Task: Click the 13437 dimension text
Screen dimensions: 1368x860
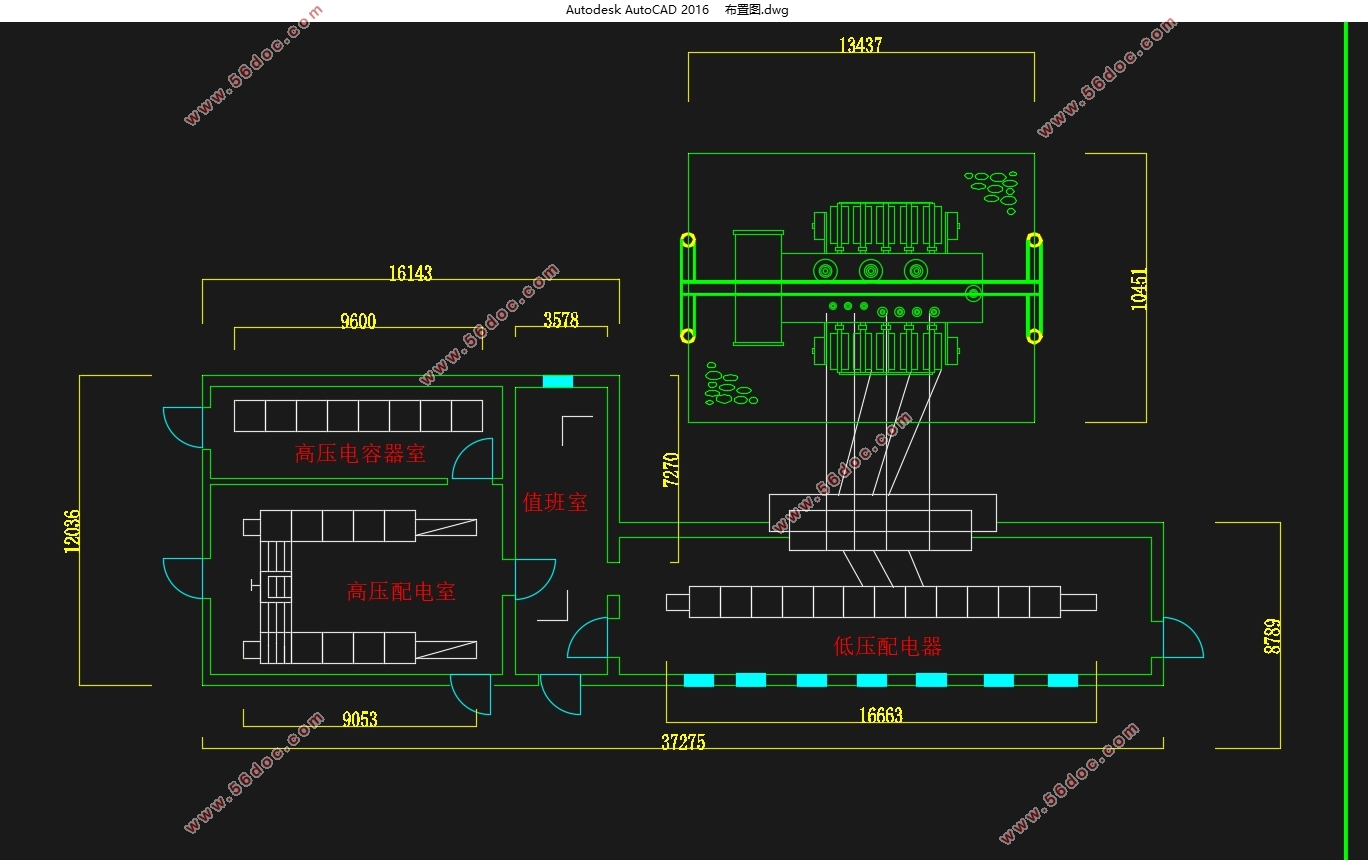Action: [x=860, y=45]
